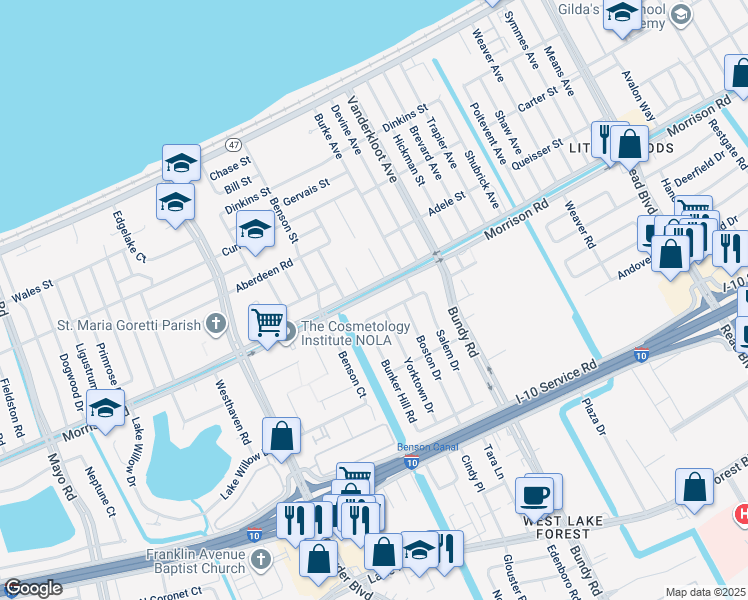Click the Avalon Way label
This screenshot has width=748, height=600.
click(x=638, y=95)
